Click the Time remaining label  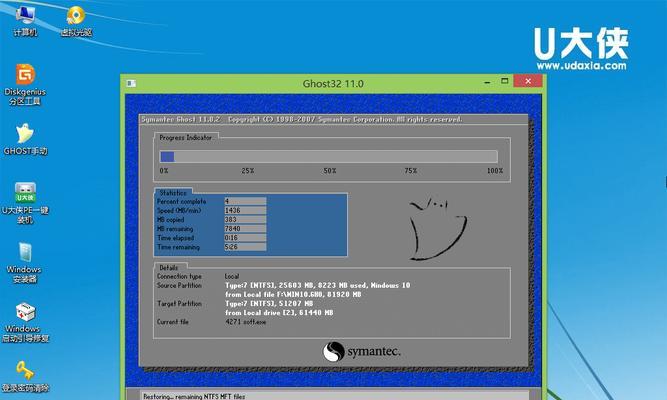click(x=178, y=247)
